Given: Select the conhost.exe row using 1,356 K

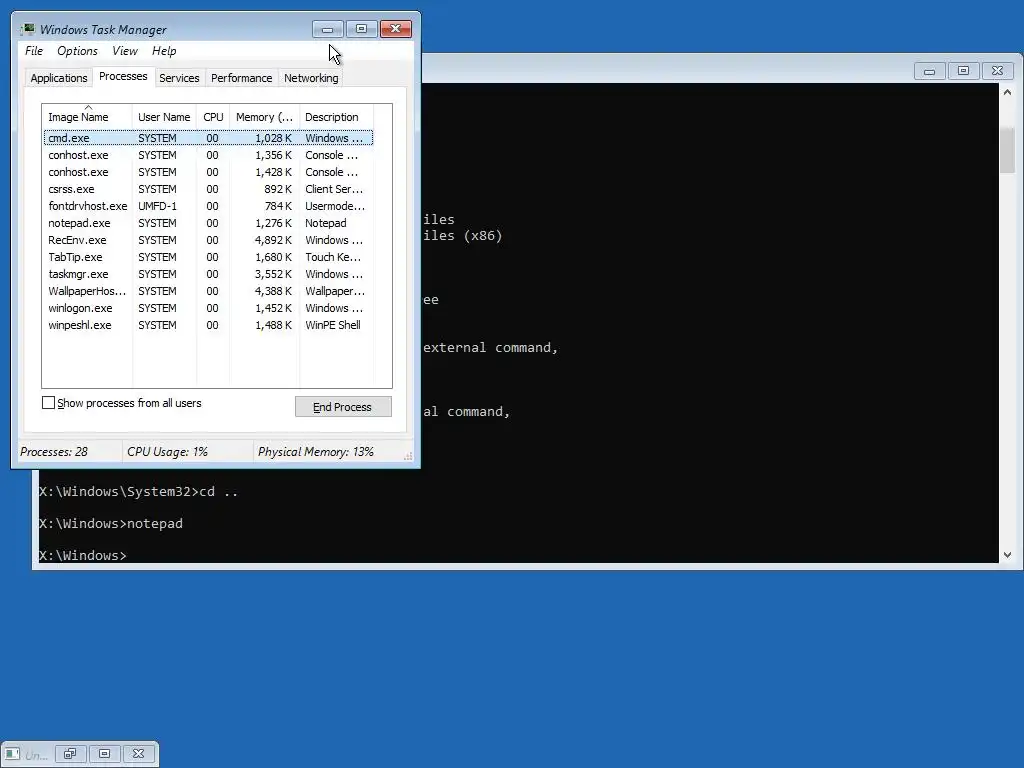Looking at the screenshot, I should point(208,155).
